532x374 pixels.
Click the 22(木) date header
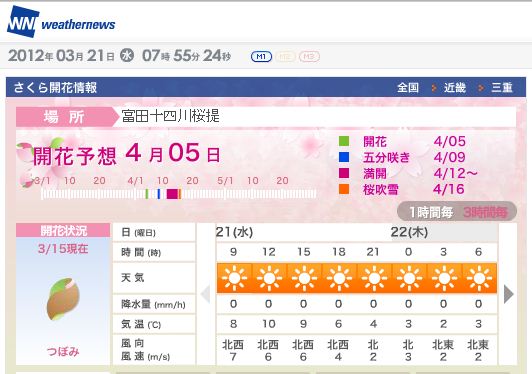tap(409, 232)
